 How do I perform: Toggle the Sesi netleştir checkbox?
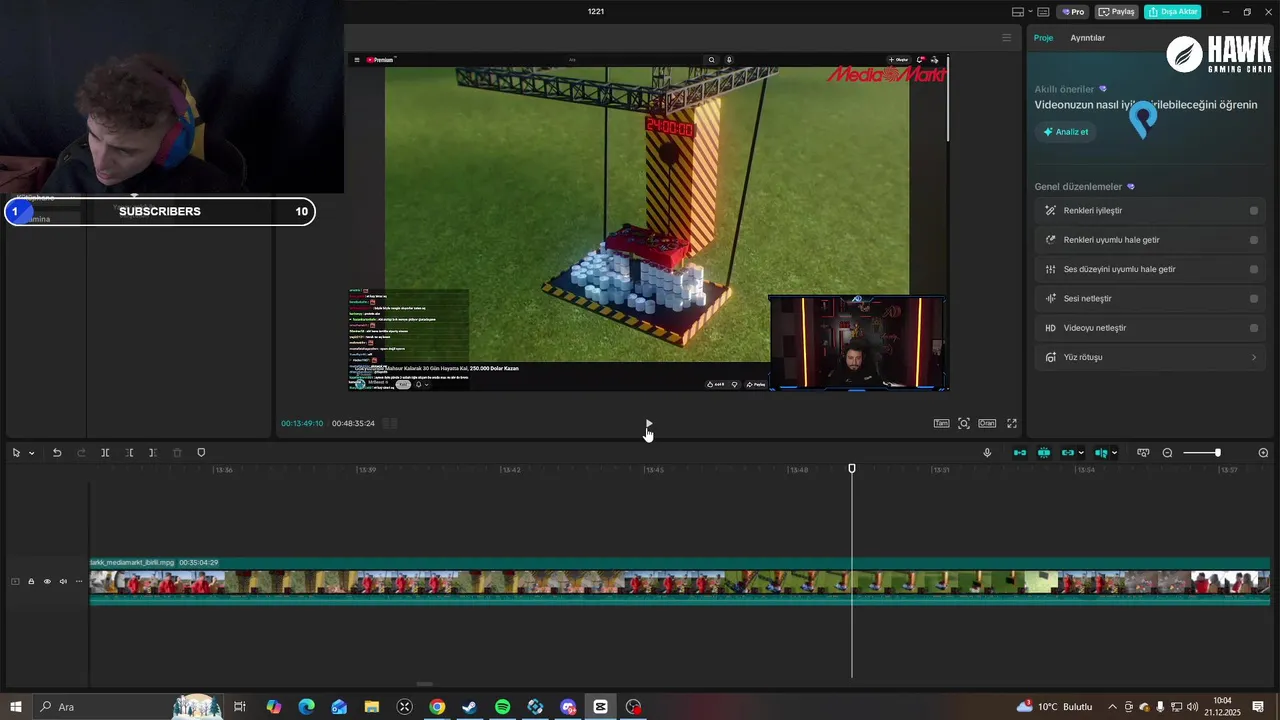pos(1254,299)
